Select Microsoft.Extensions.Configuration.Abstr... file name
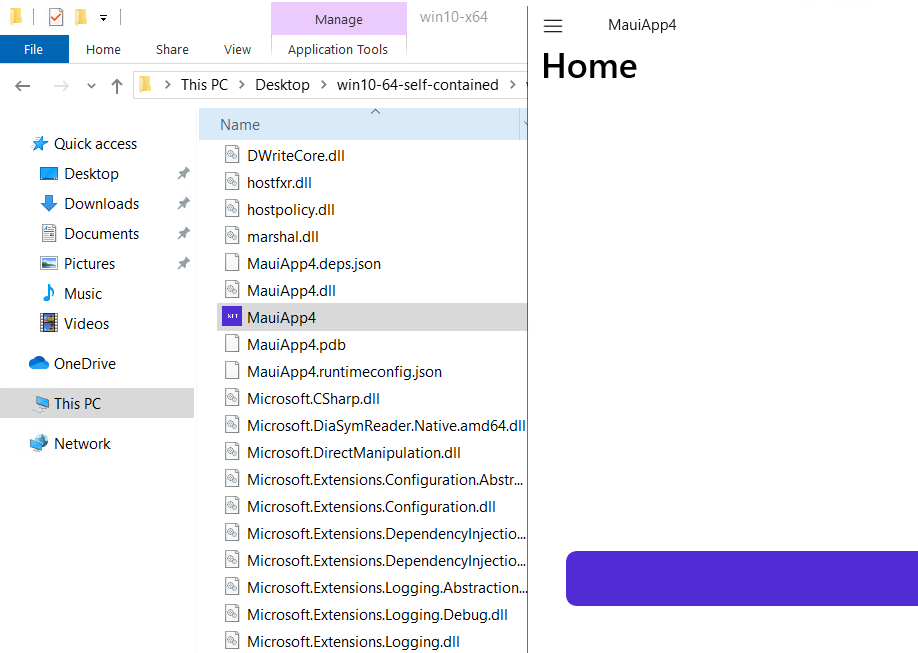This screenshot has width=918, height=653. [385, 480]
